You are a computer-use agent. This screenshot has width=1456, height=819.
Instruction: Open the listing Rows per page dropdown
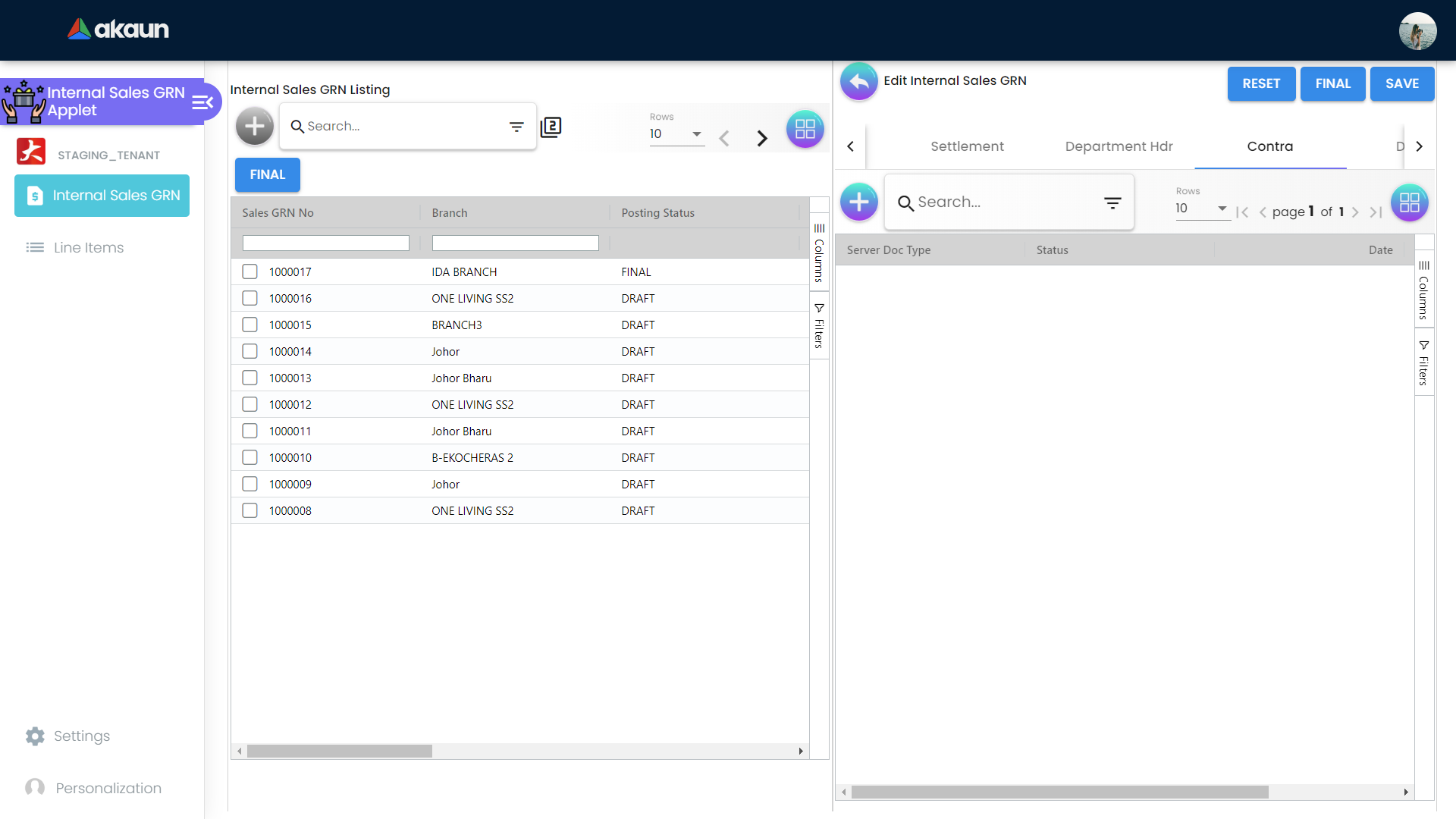pos(676,134)
